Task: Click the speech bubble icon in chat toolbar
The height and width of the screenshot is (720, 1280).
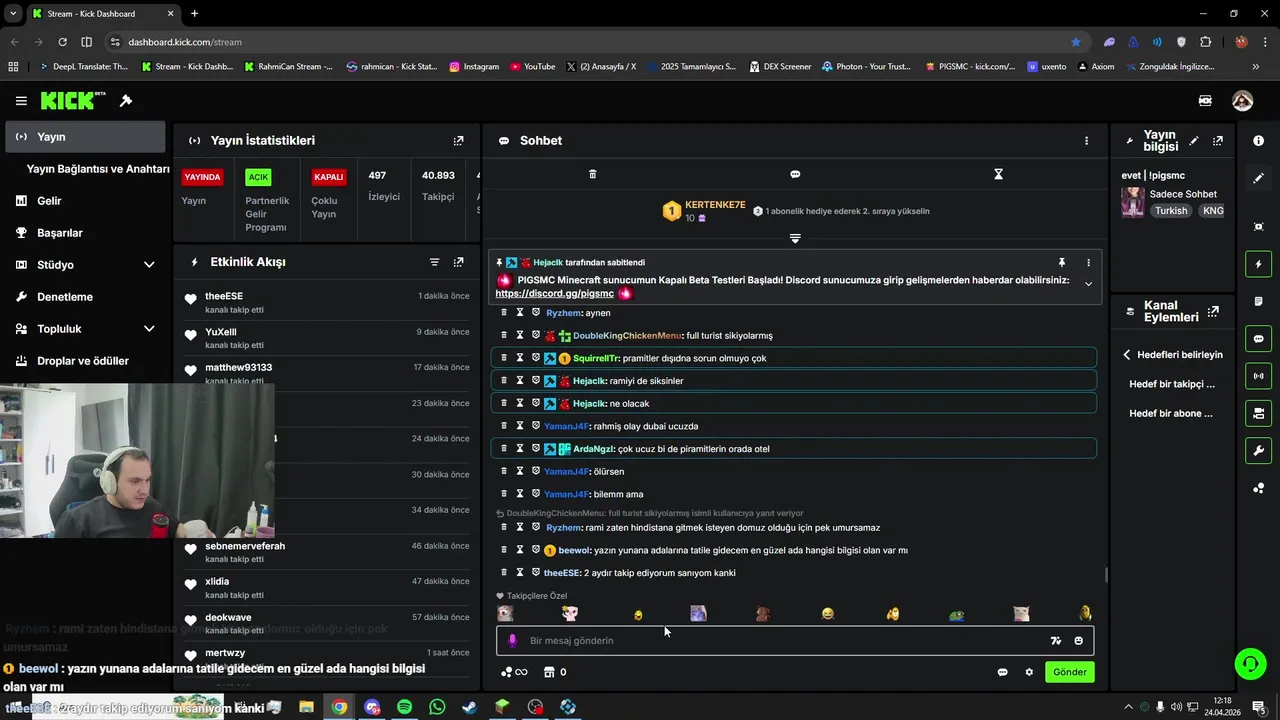Action: pyautogui.click(x=795, y=174)
